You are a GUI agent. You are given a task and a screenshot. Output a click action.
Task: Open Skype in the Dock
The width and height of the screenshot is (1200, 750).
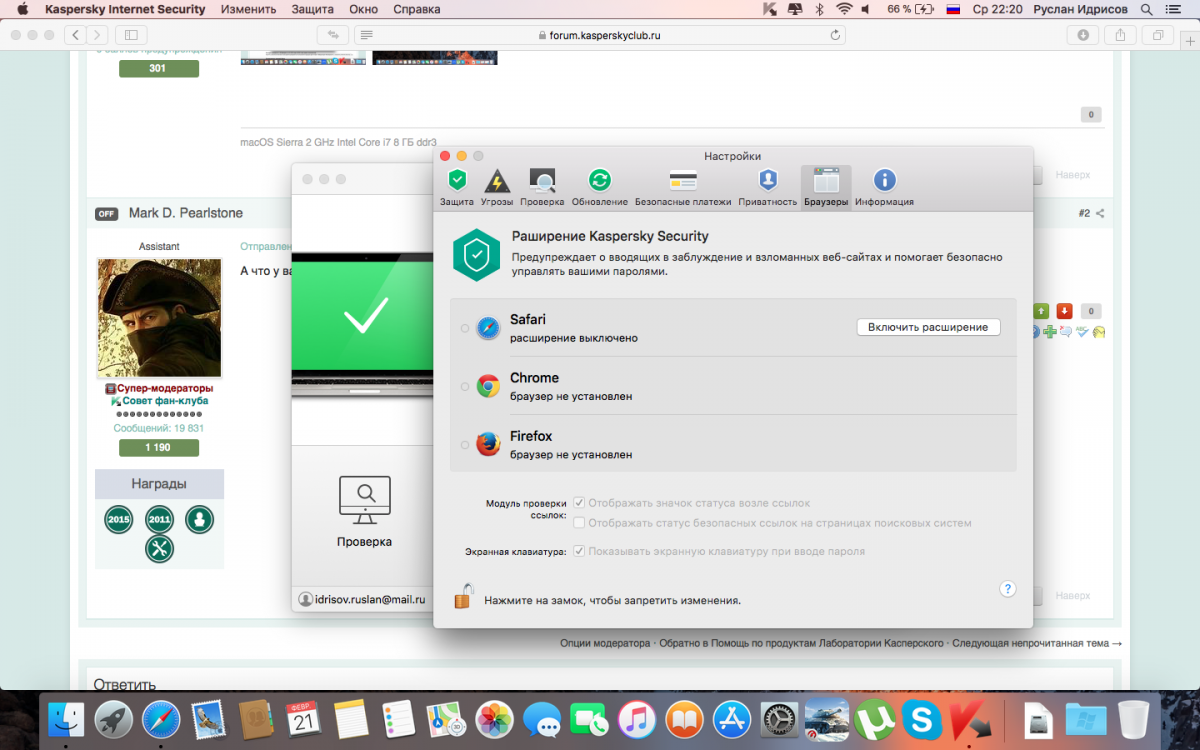922,719
